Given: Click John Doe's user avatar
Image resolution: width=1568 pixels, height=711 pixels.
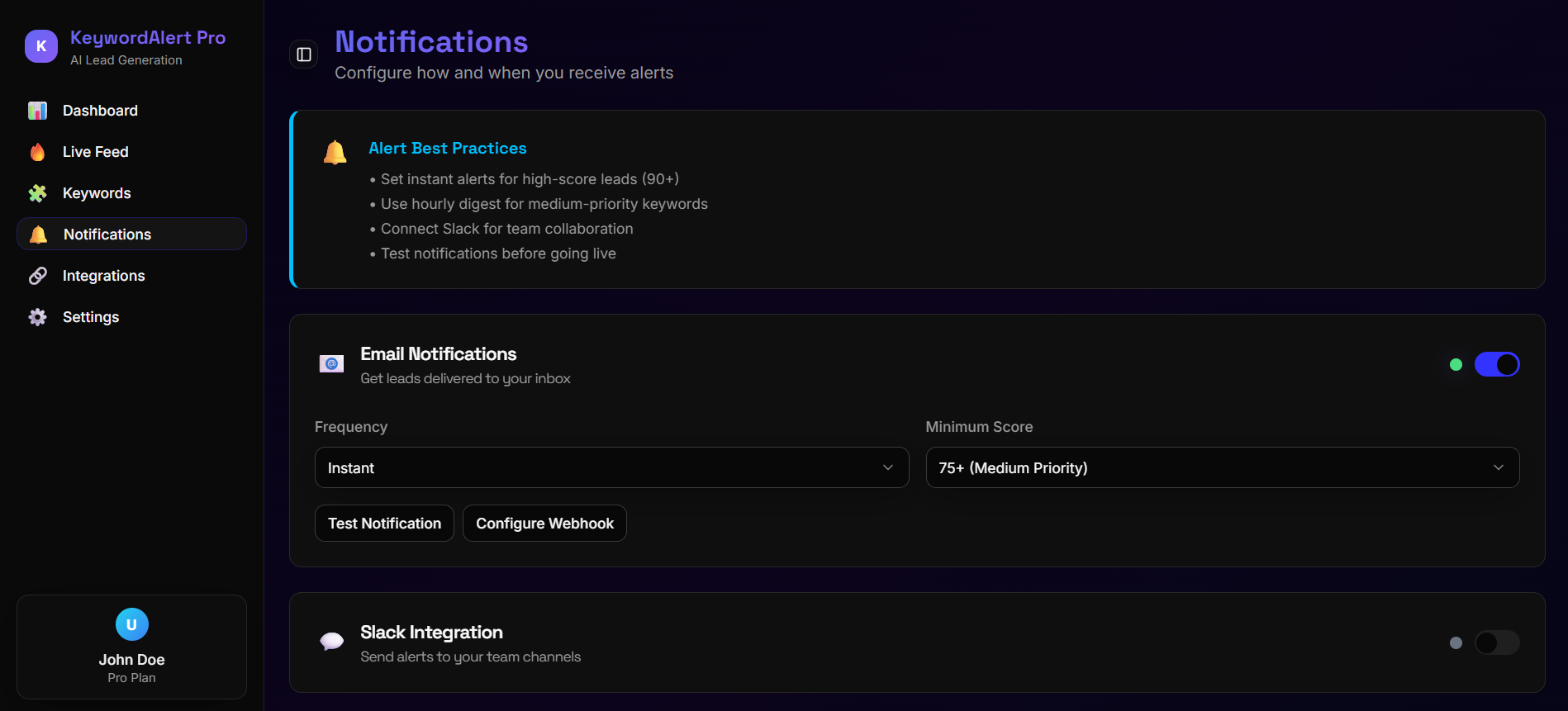Looking at the screenshot, I should pyautogui.click(x=131, y=624).
